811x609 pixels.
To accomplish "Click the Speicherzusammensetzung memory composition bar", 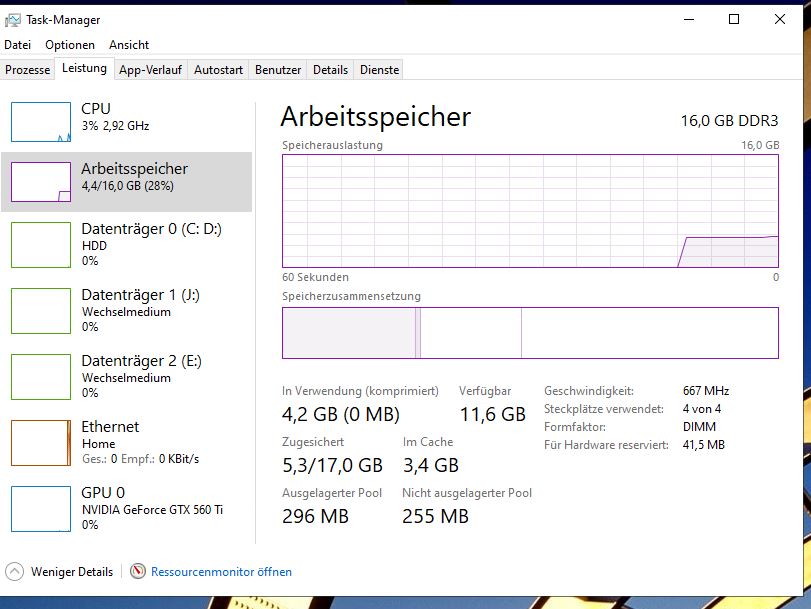I will click(530, 333).
